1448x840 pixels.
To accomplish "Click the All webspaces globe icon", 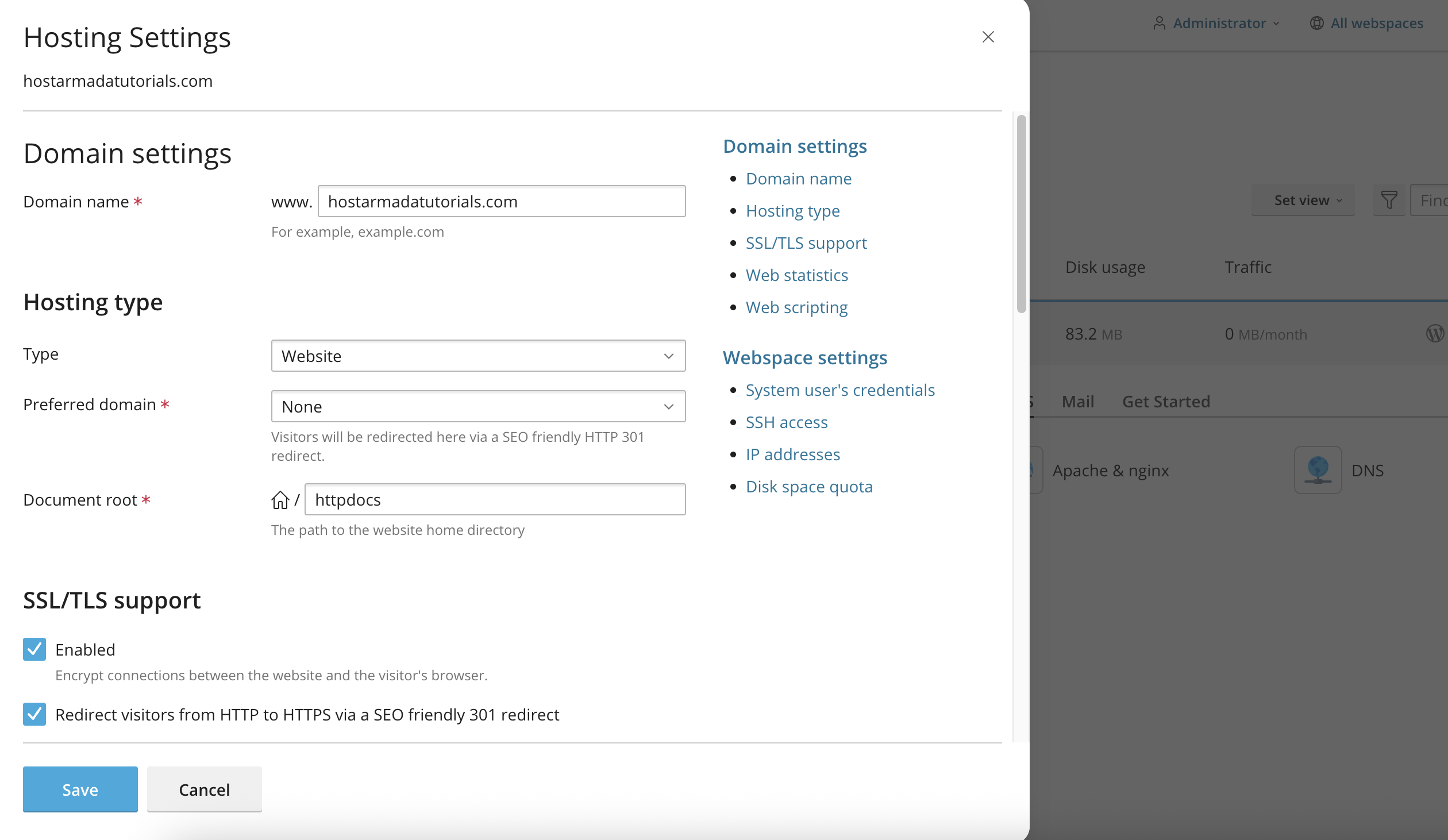I will coord(1316,23).
